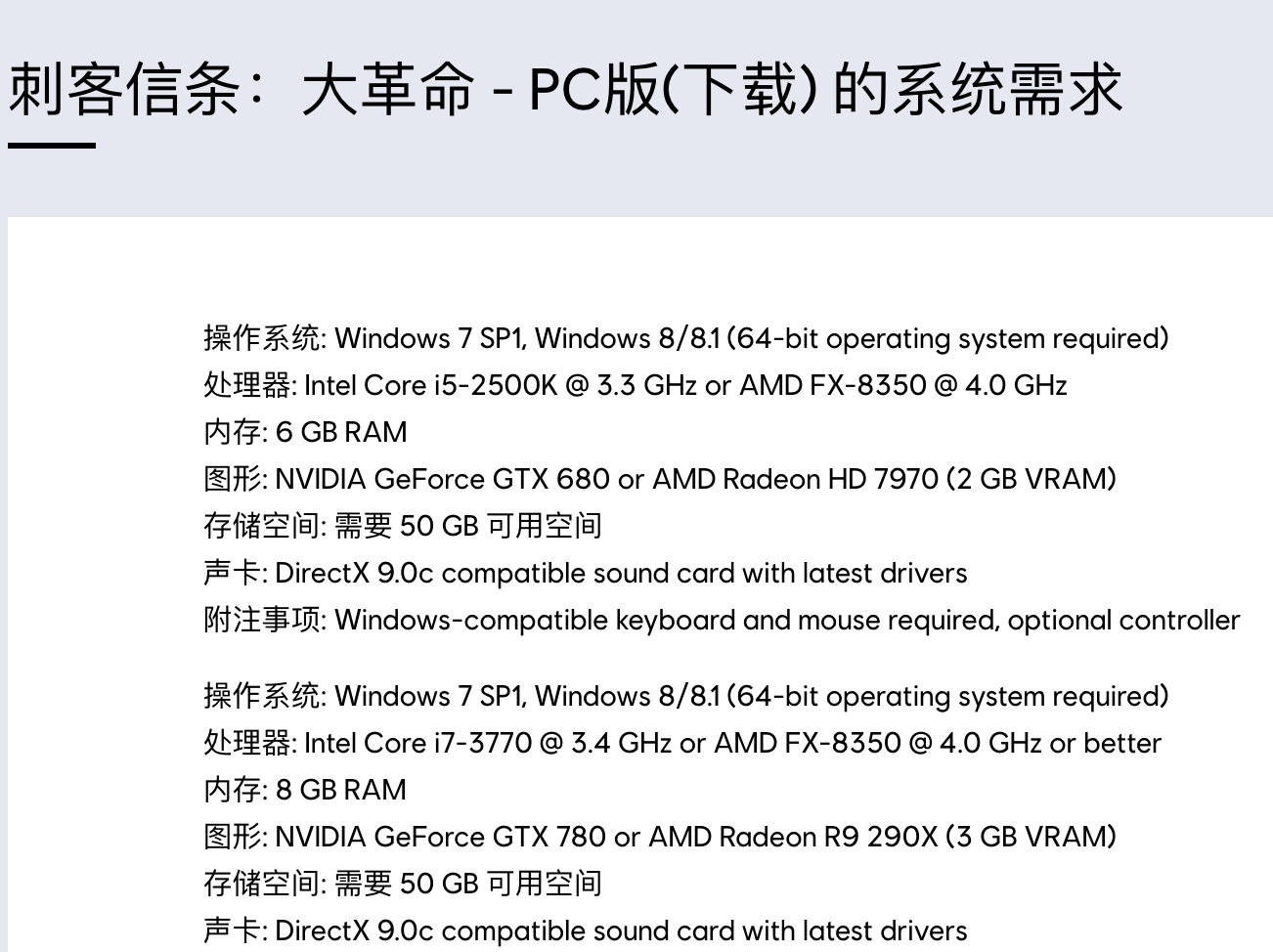Click second 存储空间 需要 50 GB line
1273x952 pixels.
point(403,884)
